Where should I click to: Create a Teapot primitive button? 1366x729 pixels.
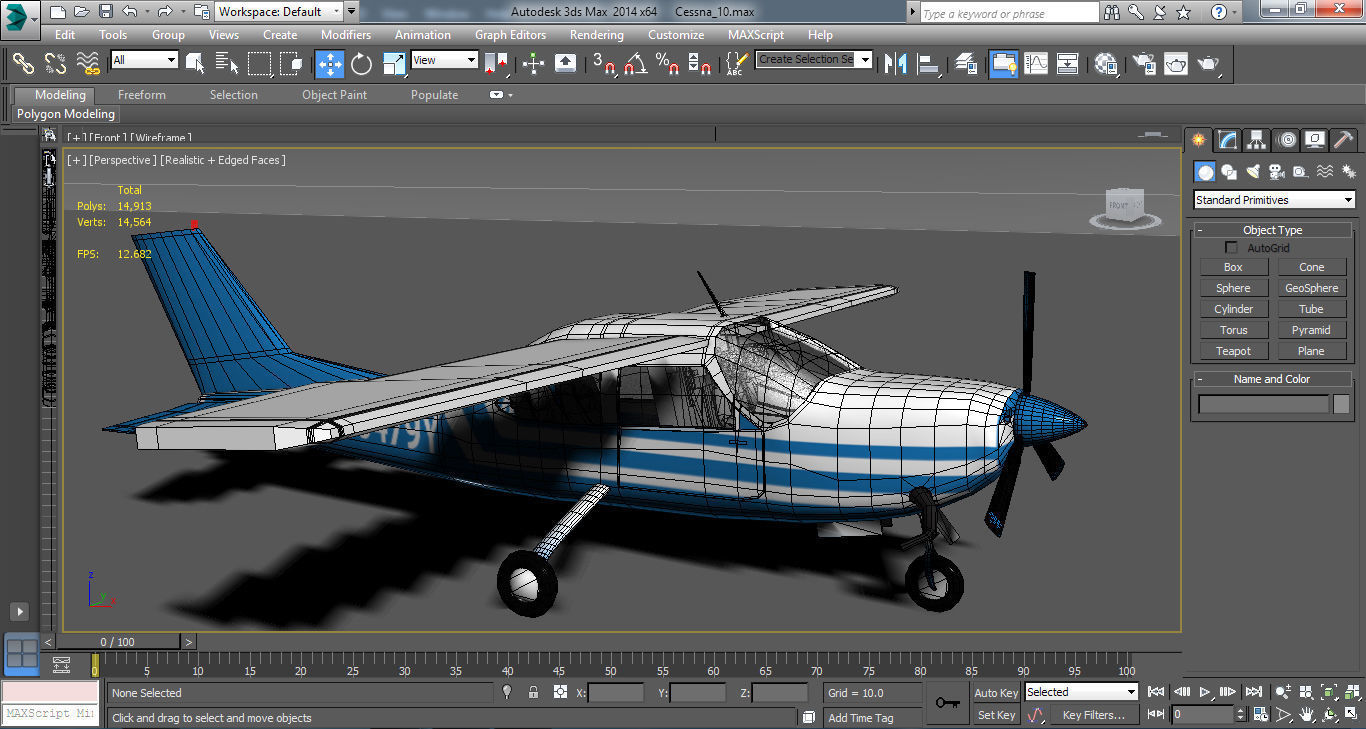1233,351
